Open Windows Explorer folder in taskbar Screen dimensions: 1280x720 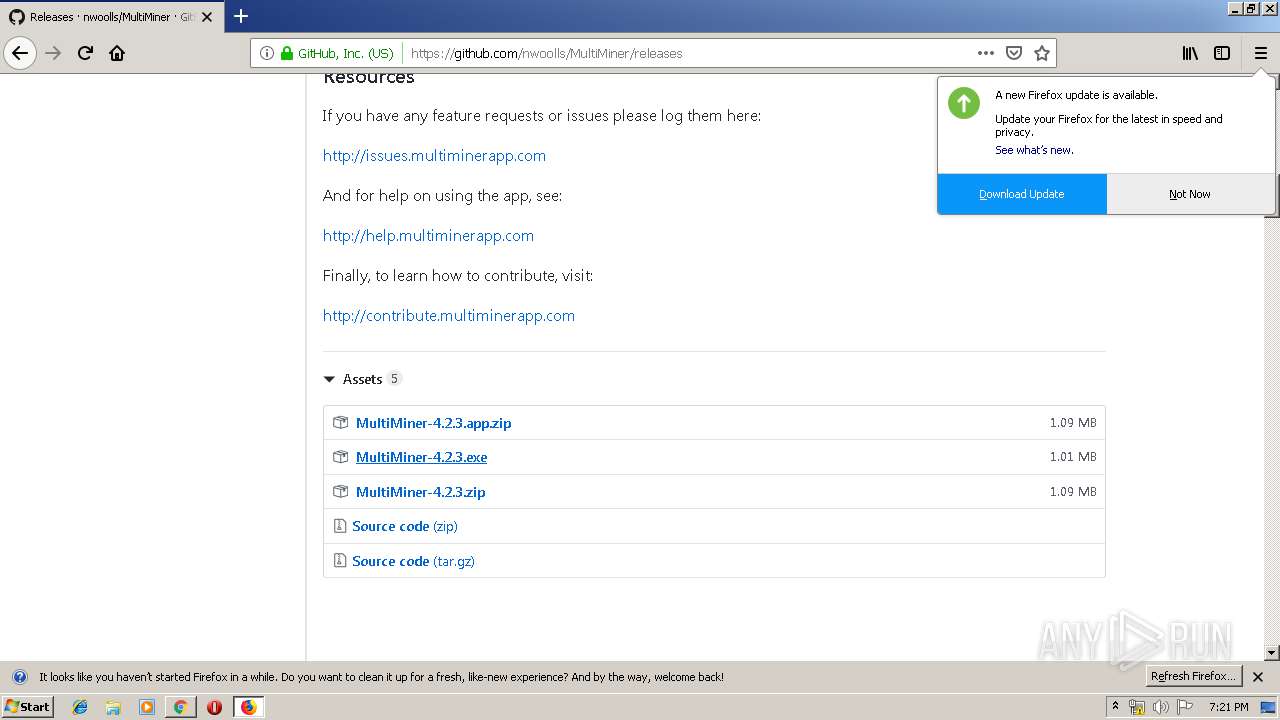click(x=113, y=707)
